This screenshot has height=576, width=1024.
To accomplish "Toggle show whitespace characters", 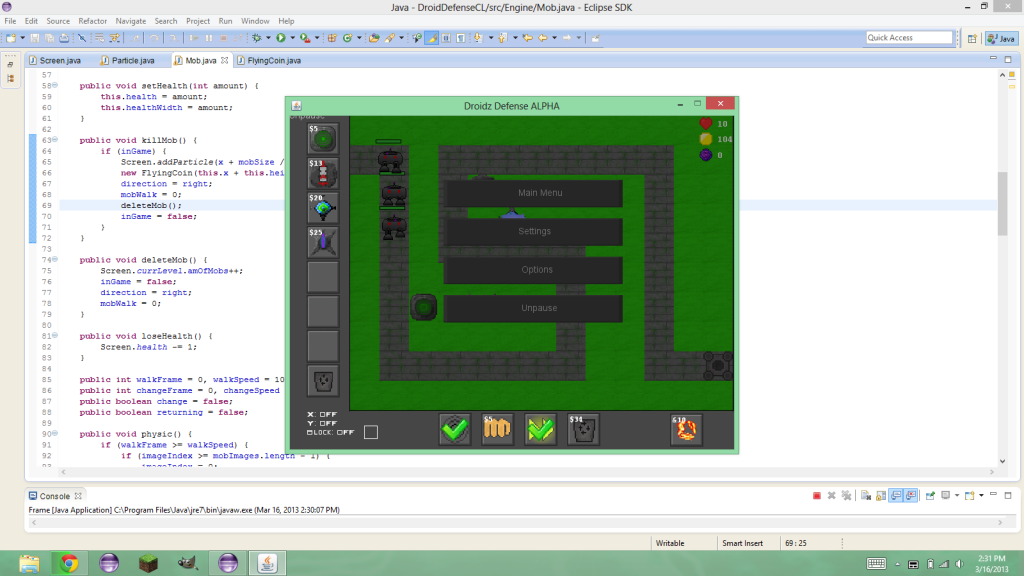I will 461,38.
